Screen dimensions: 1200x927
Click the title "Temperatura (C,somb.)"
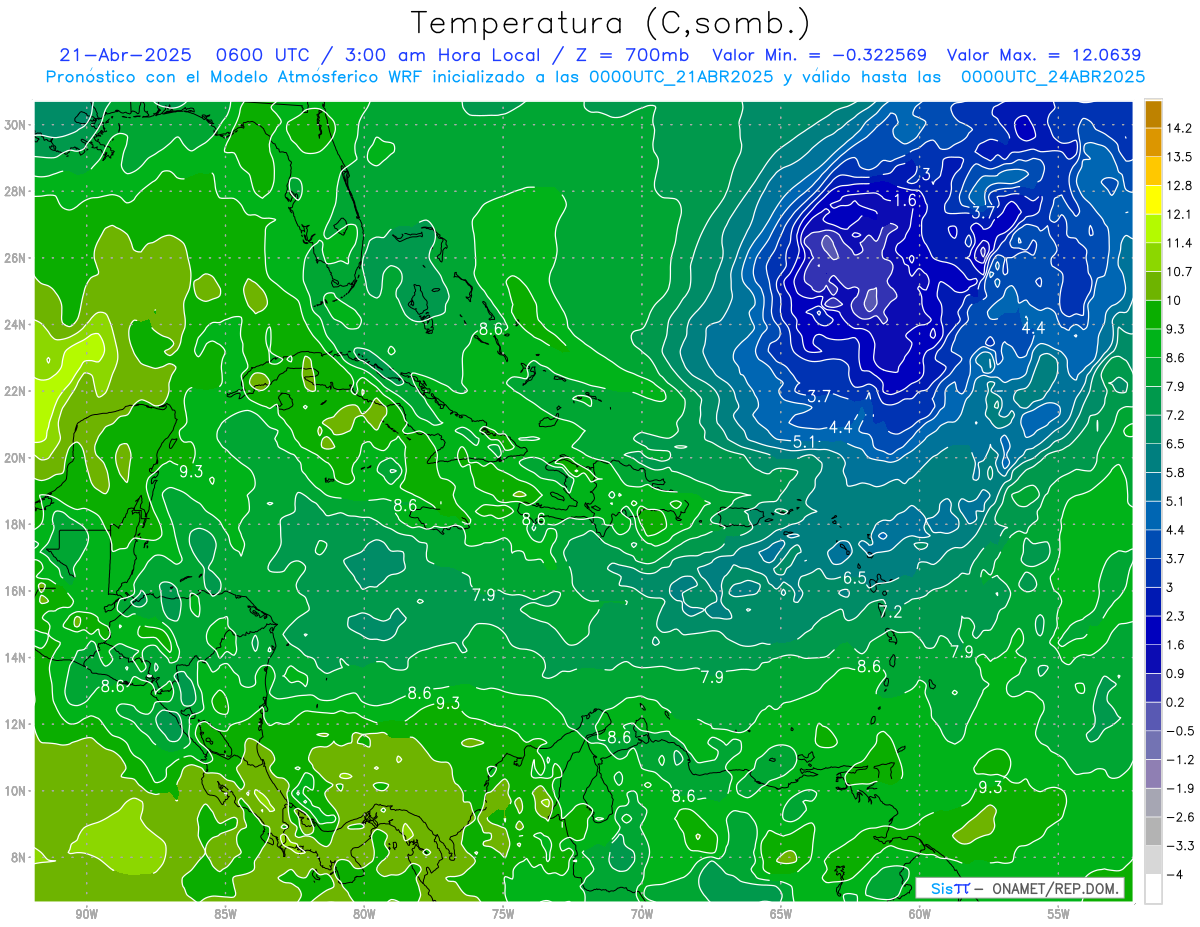pos(610,22)
